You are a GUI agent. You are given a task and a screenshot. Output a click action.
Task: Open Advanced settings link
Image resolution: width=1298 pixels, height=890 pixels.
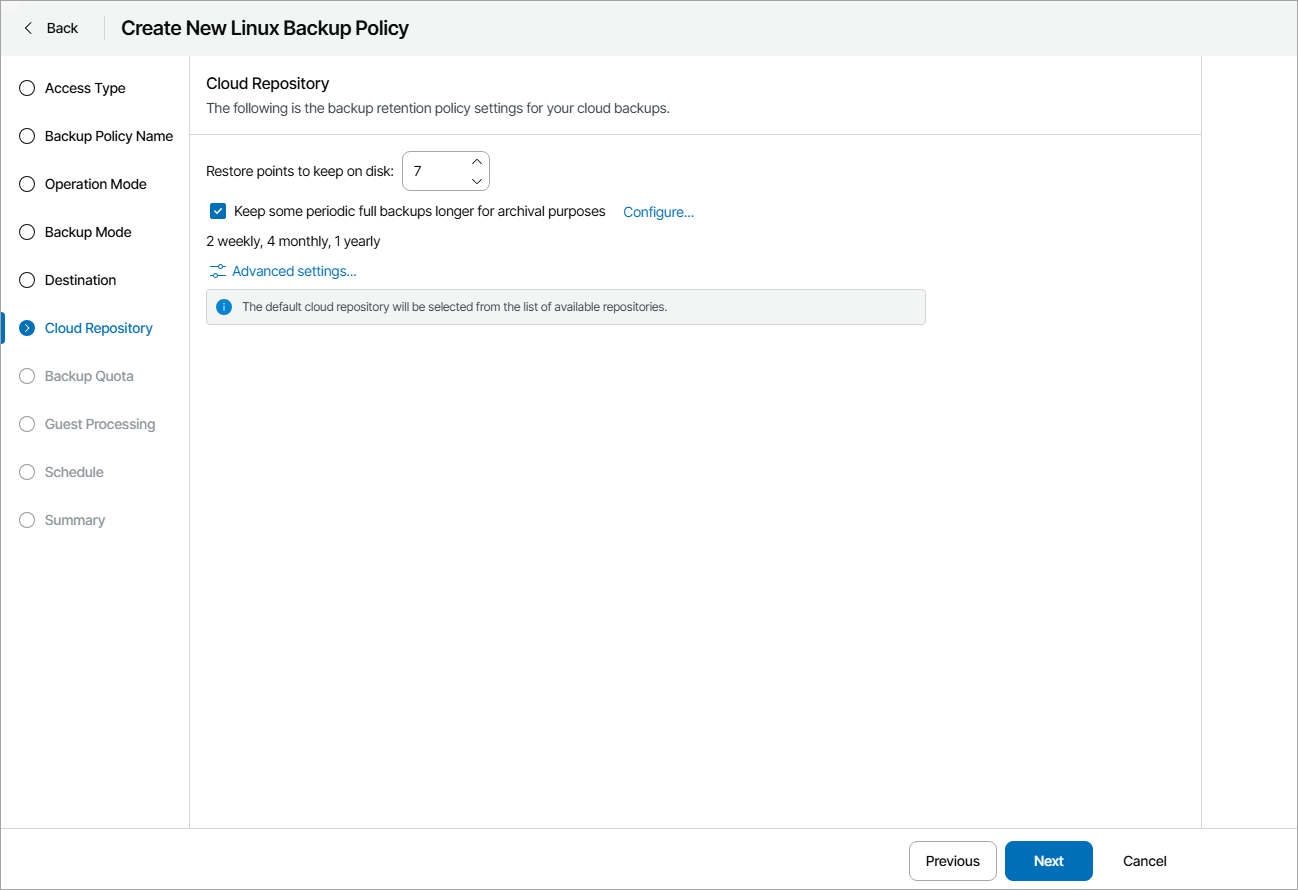click(294, 271)
